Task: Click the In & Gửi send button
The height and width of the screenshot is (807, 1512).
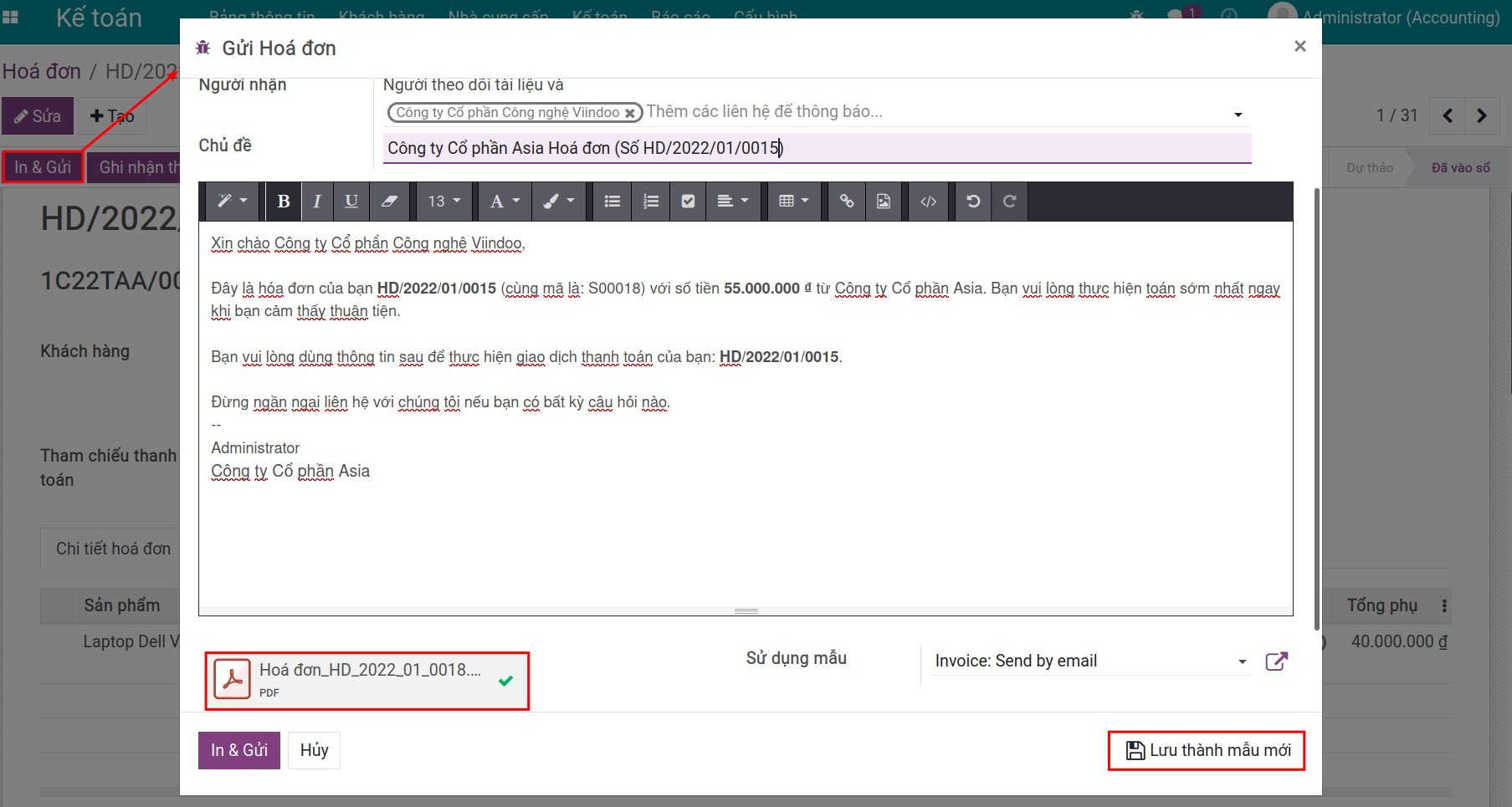Action: coord(238,749)
